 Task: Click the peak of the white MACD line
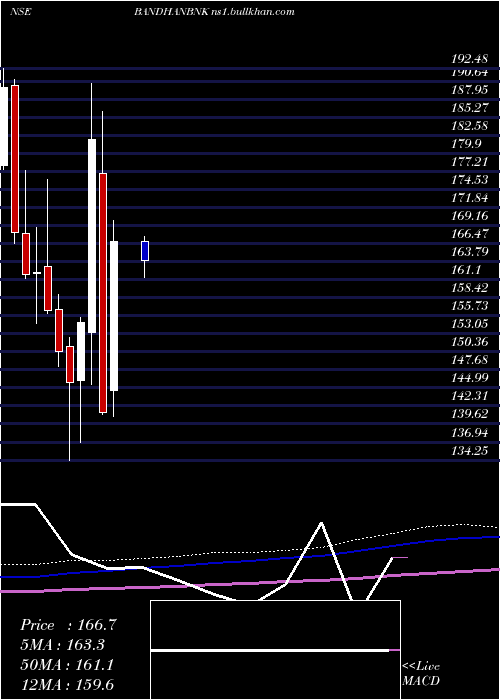coord(321,523)
